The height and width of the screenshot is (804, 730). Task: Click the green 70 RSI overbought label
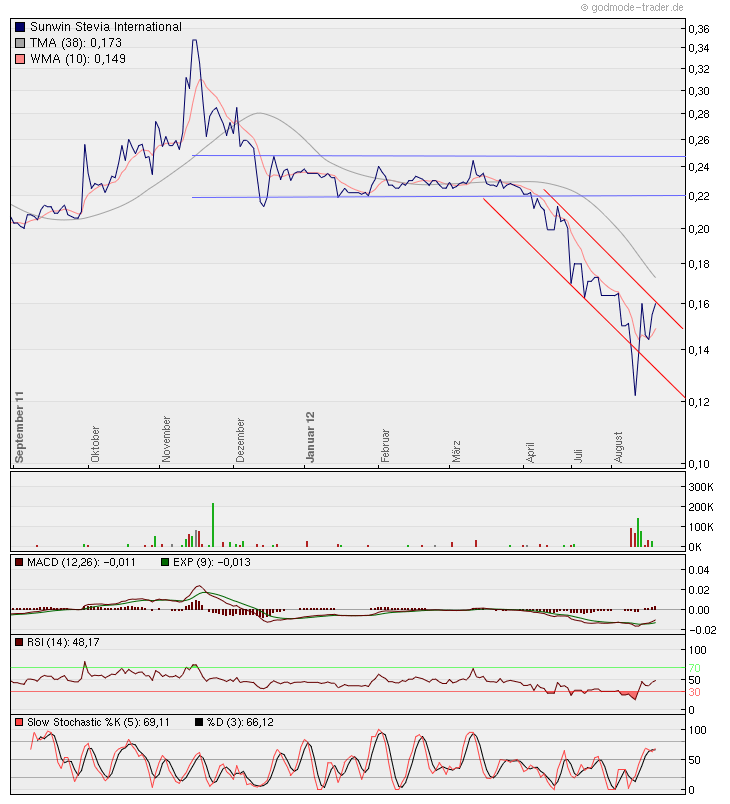point(695,668)
